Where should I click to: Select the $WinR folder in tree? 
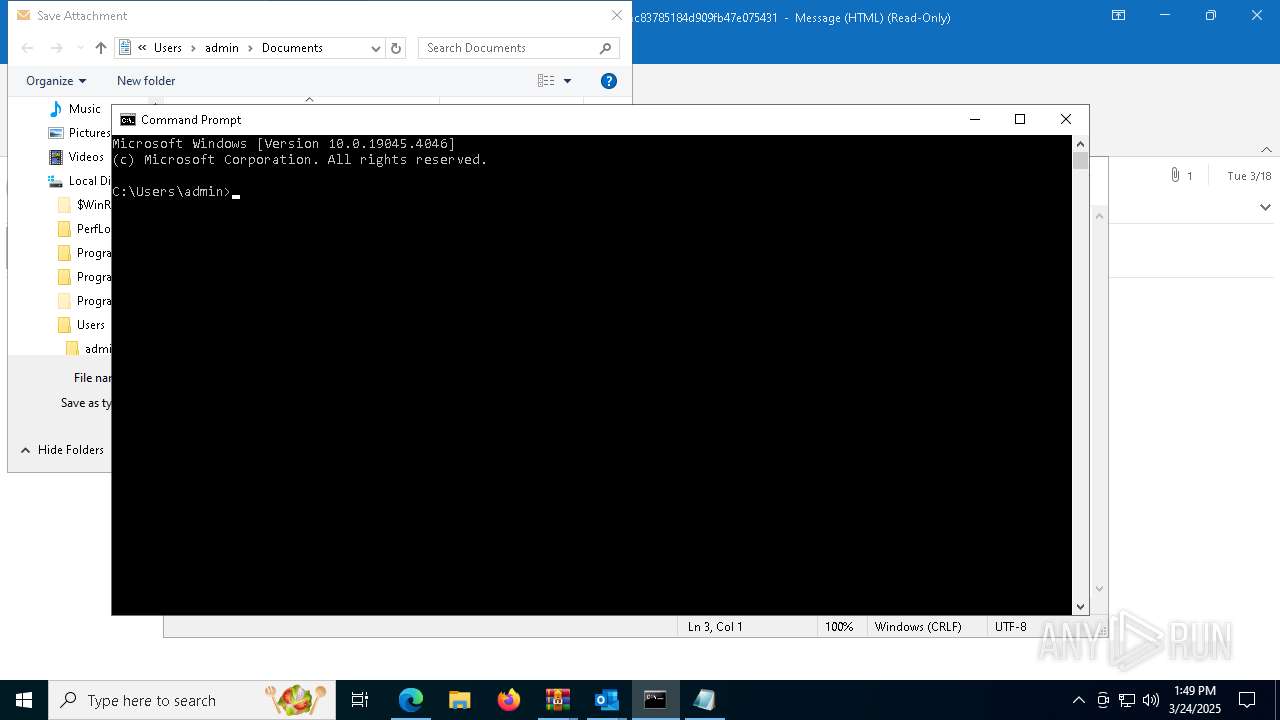[86, 205]
